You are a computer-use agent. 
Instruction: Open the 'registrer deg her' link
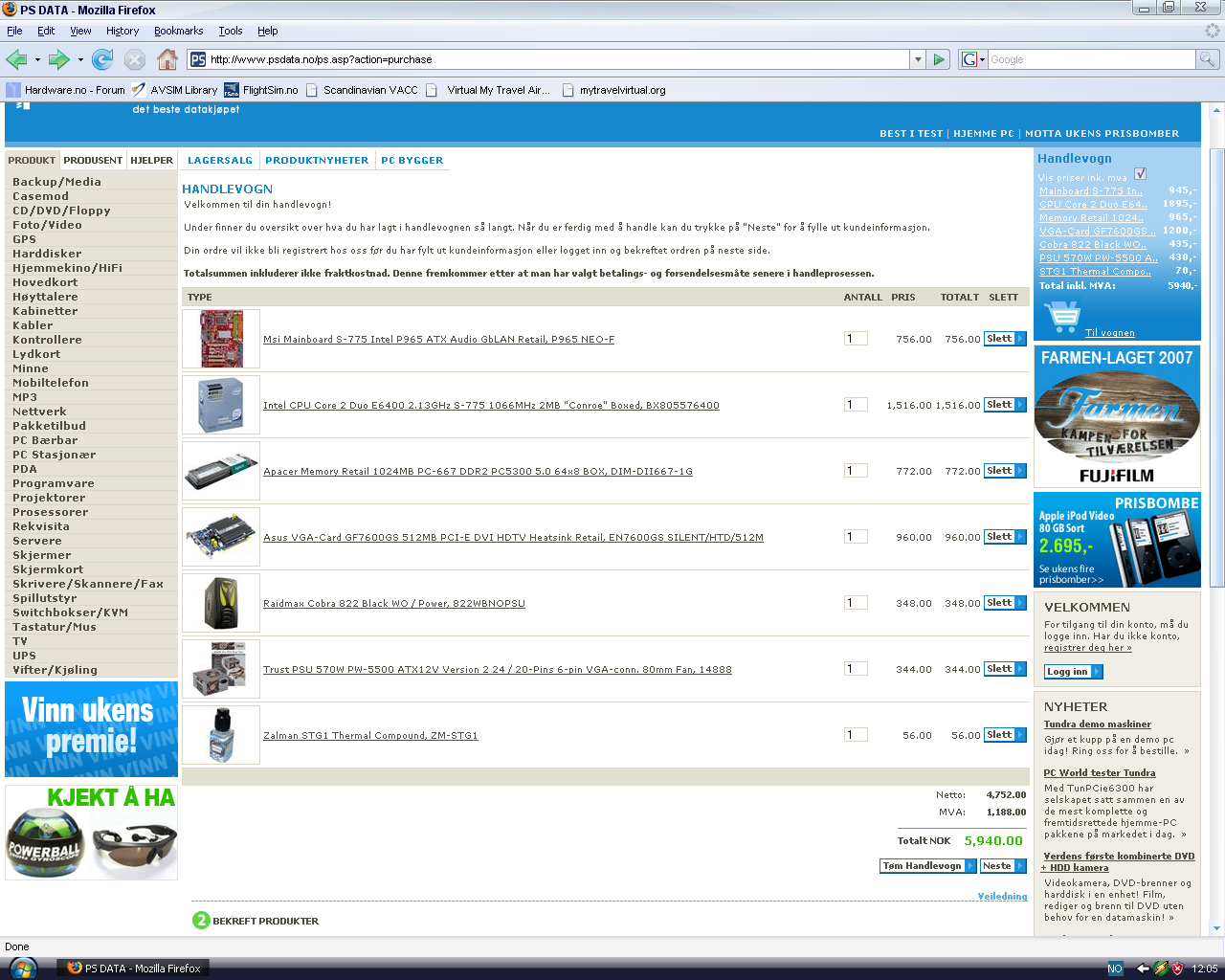point(1088,648)
